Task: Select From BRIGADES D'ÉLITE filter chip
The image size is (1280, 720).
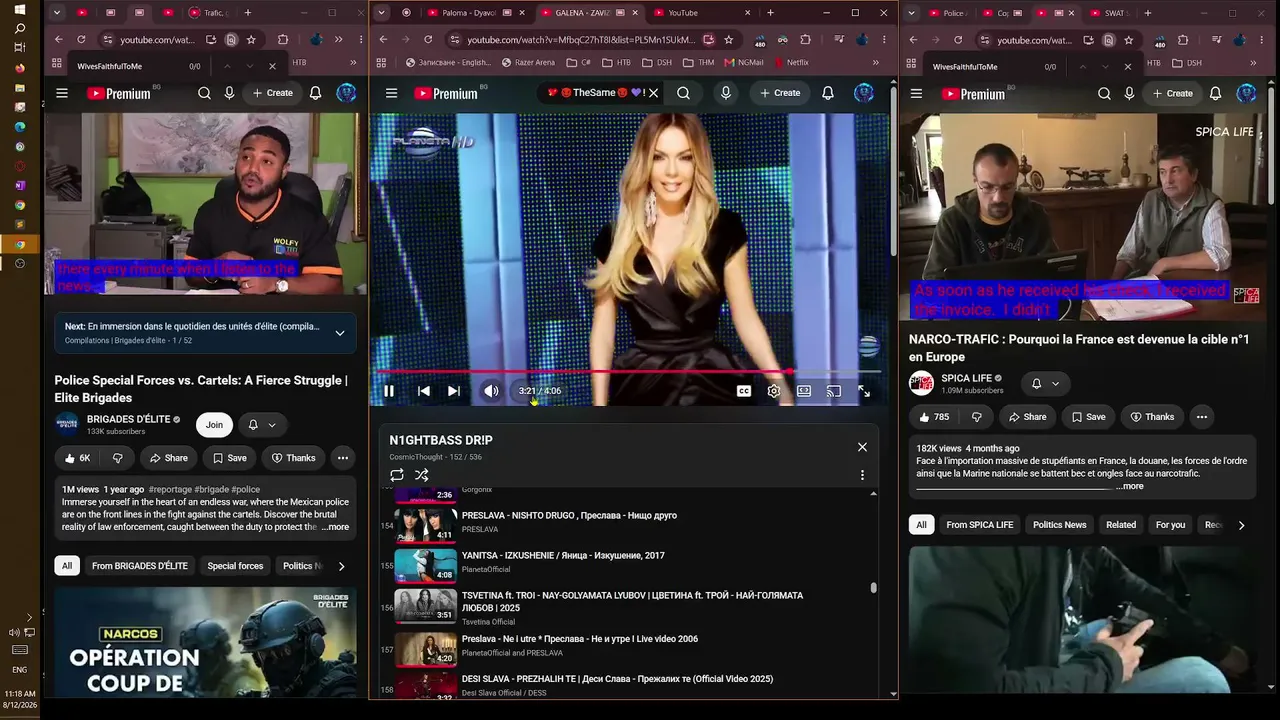Action: (140, 566)
